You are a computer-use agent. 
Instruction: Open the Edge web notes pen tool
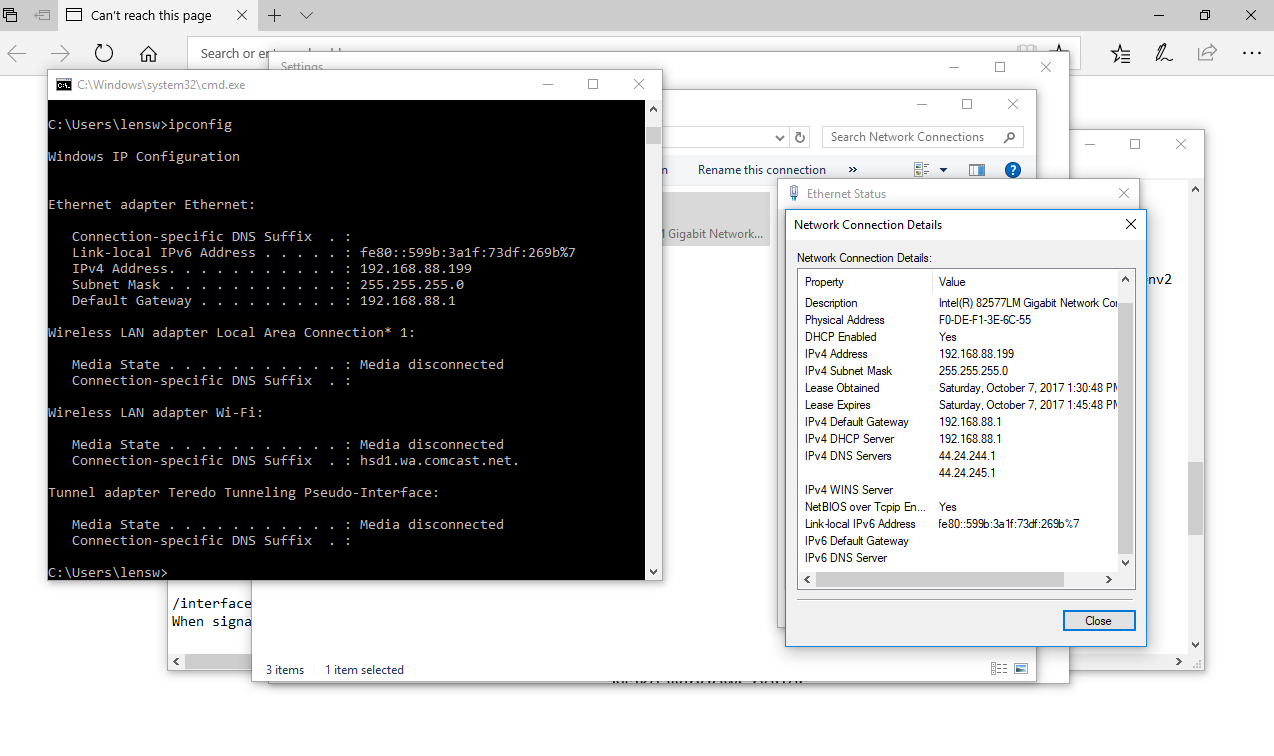pyautogui.click(x=1164, y=54)
